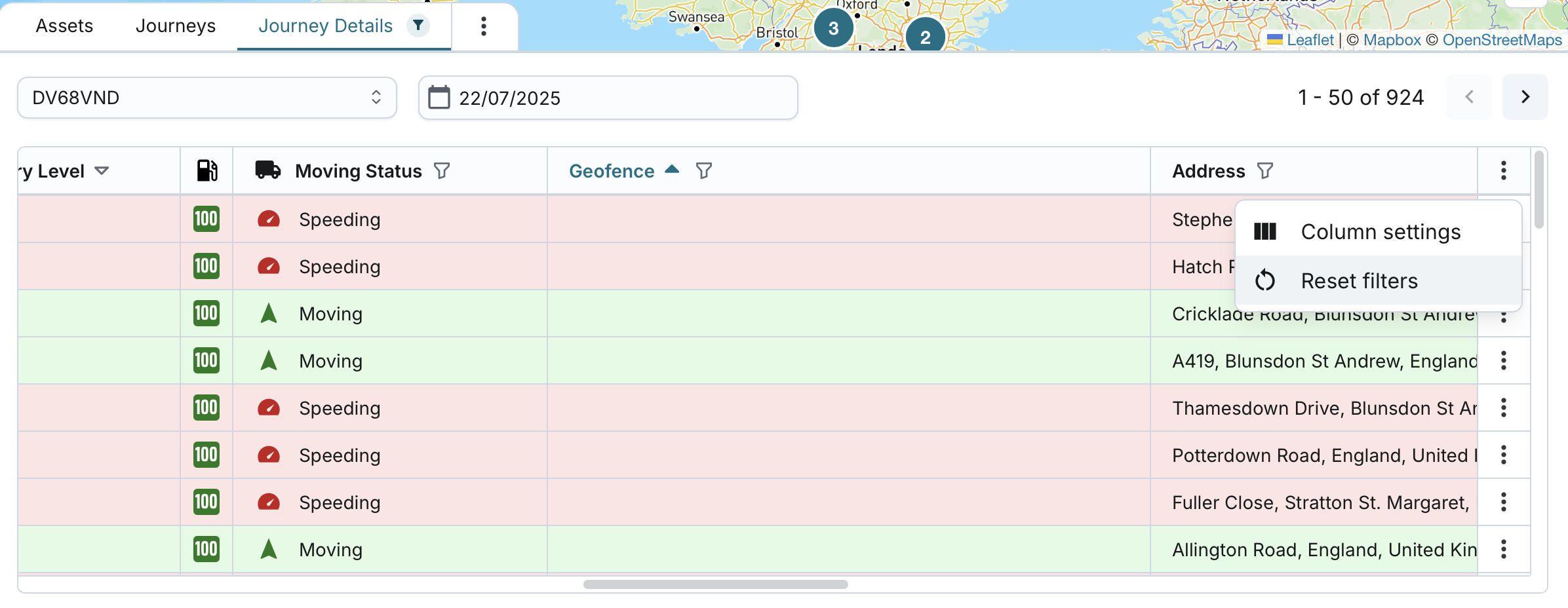Click map cluster marker numbered 3
1568x608 pixels.
pos(833,29)
